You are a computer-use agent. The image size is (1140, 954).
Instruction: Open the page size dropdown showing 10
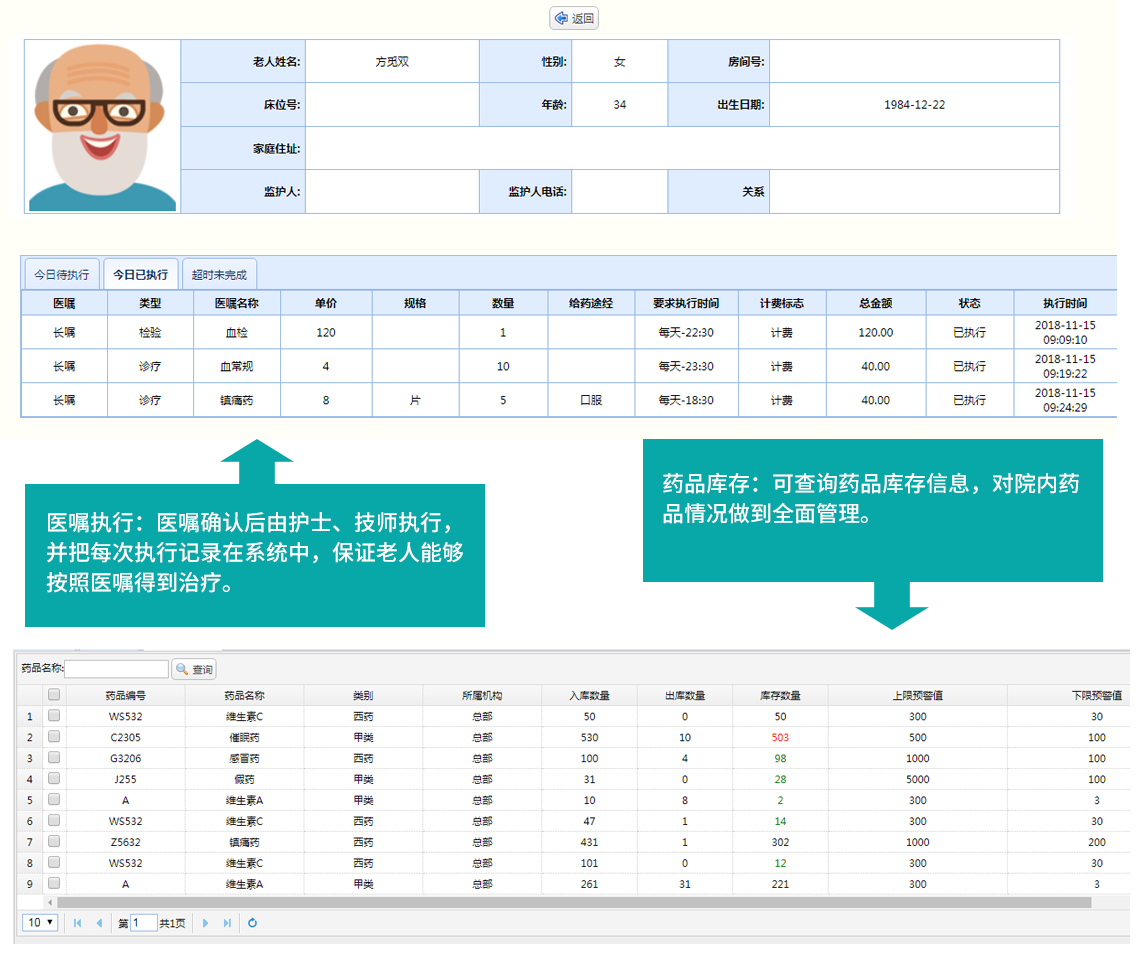[x=41, y=923]
